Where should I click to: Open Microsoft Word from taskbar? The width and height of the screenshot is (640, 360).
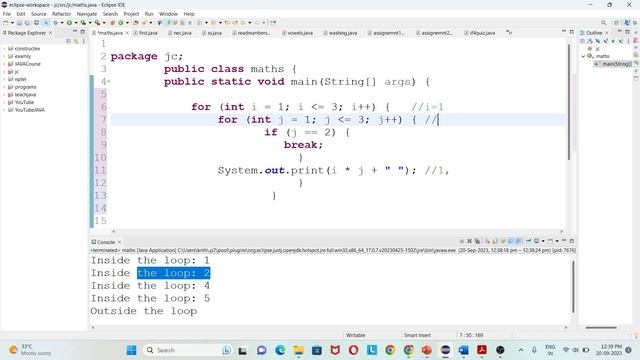pos(463,350)
